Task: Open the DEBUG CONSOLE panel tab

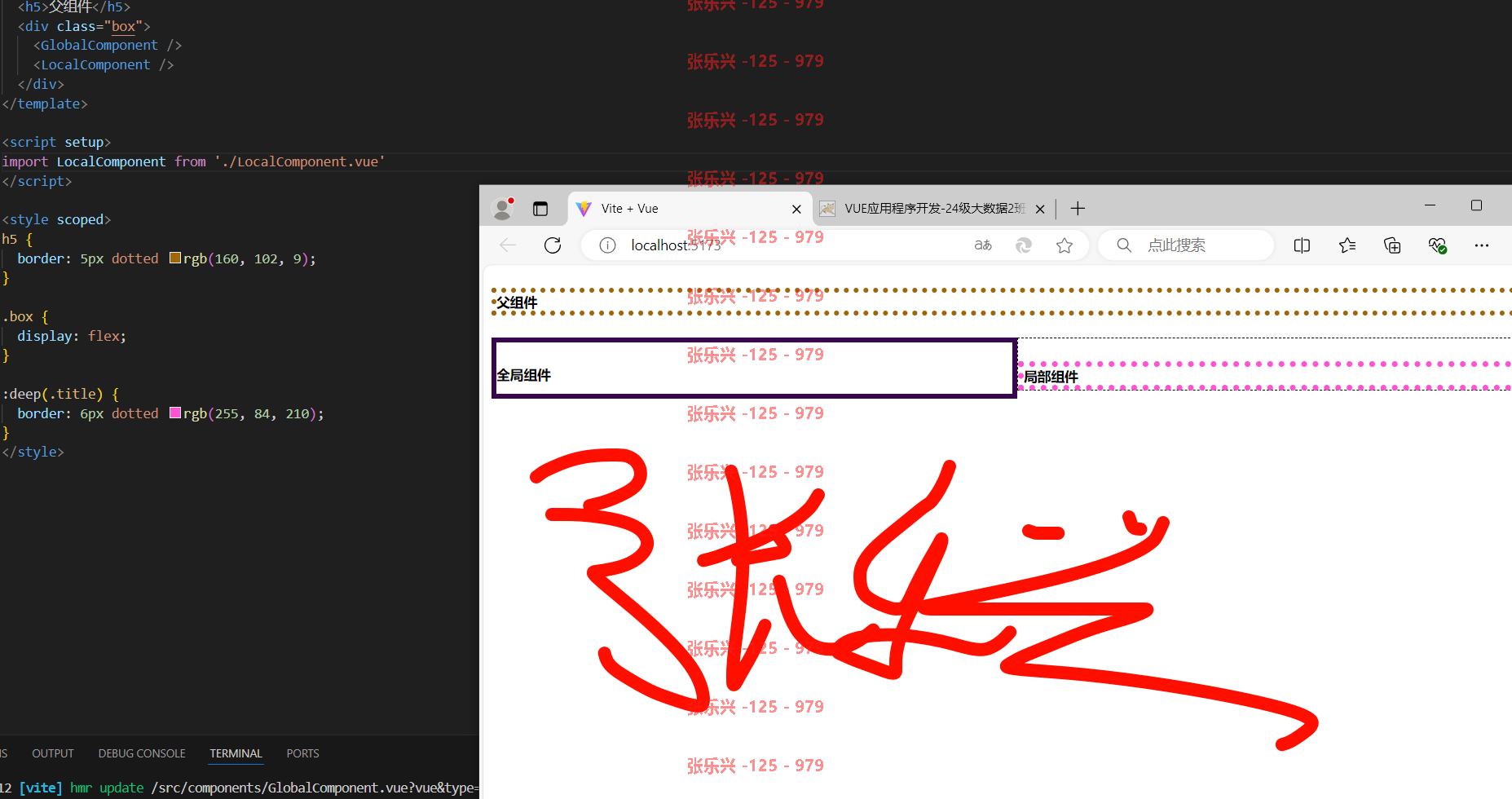Action: [x=142, y=753]
